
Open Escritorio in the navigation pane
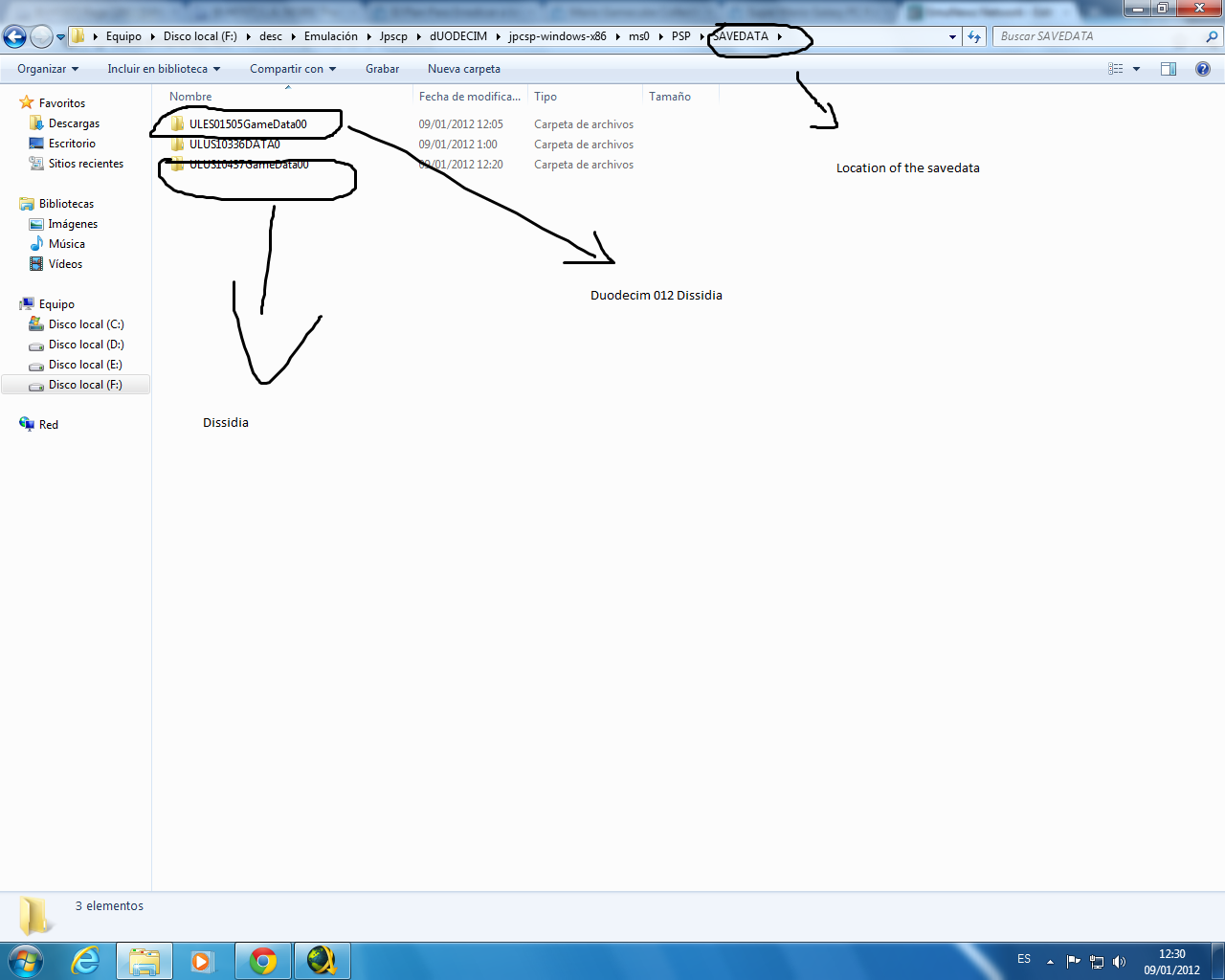coord(72,144)
